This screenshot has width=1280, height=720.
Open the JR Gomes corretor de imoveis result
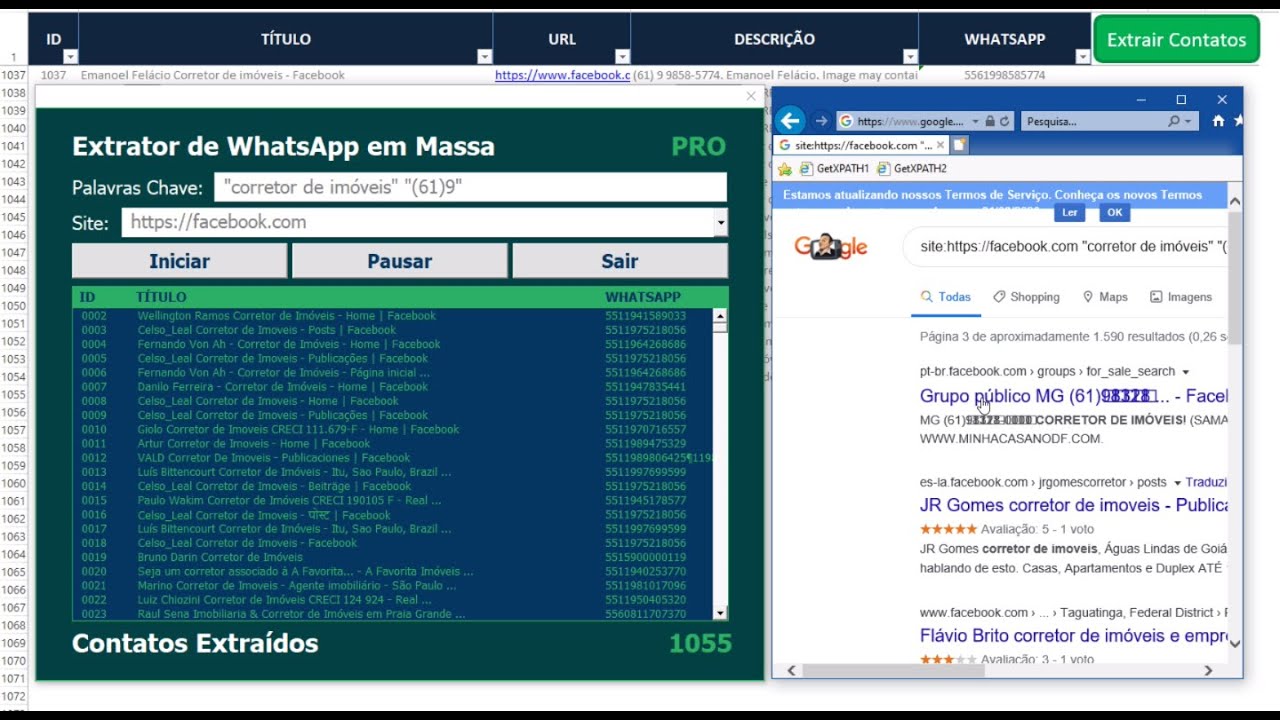tap(1074, 505)
